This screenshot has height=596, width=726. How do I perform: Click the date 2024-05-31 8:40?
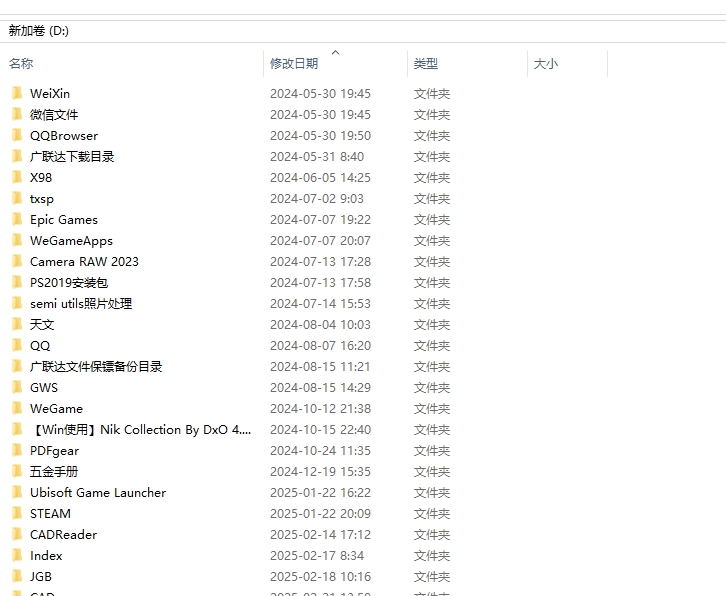[317, 157]
